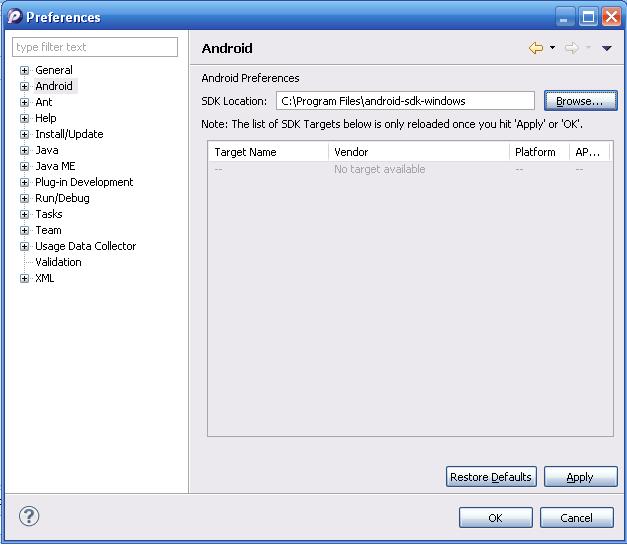Expand the Help tree node
The image size is (627, 545).
pos(24,118)
